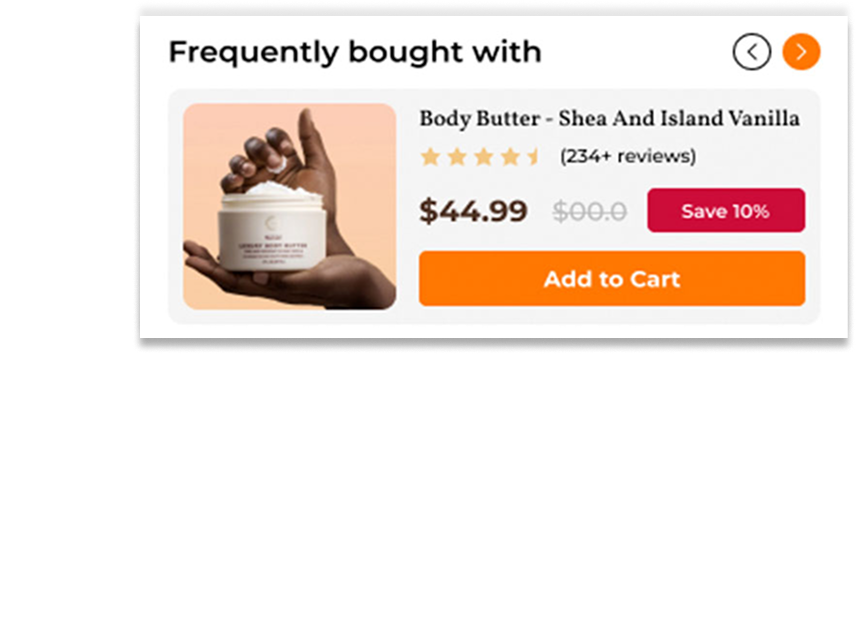
Task: Click the half-filled fifth rating star
Action: point(534,157)
